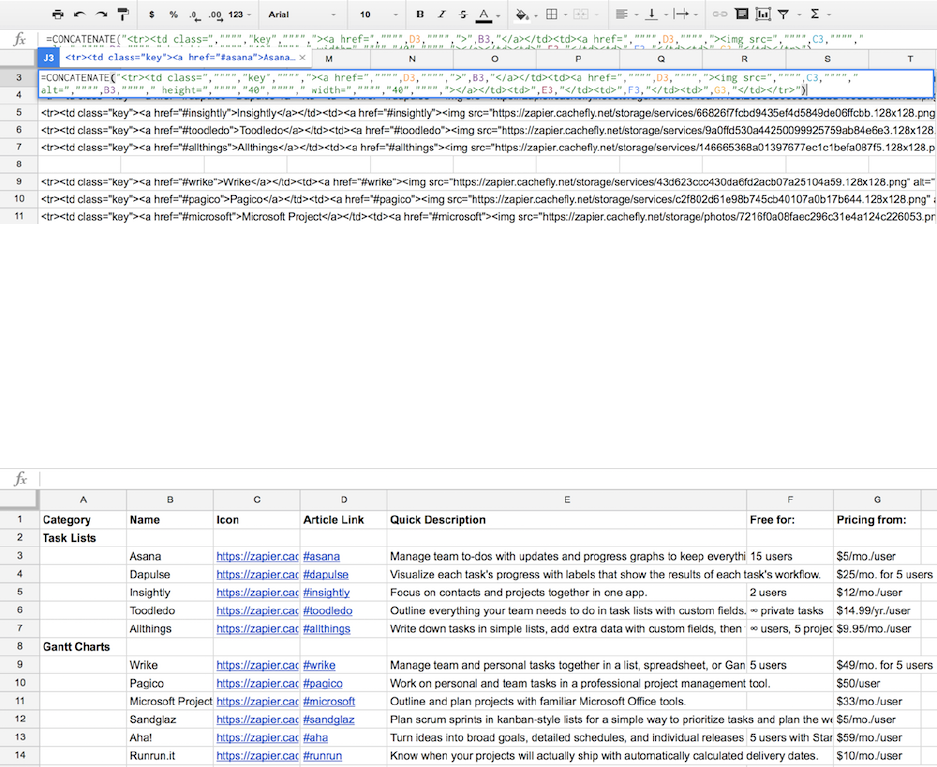Open the fill color picker
The width and height of the screenshot is (937, 767).
coord(525,14)
